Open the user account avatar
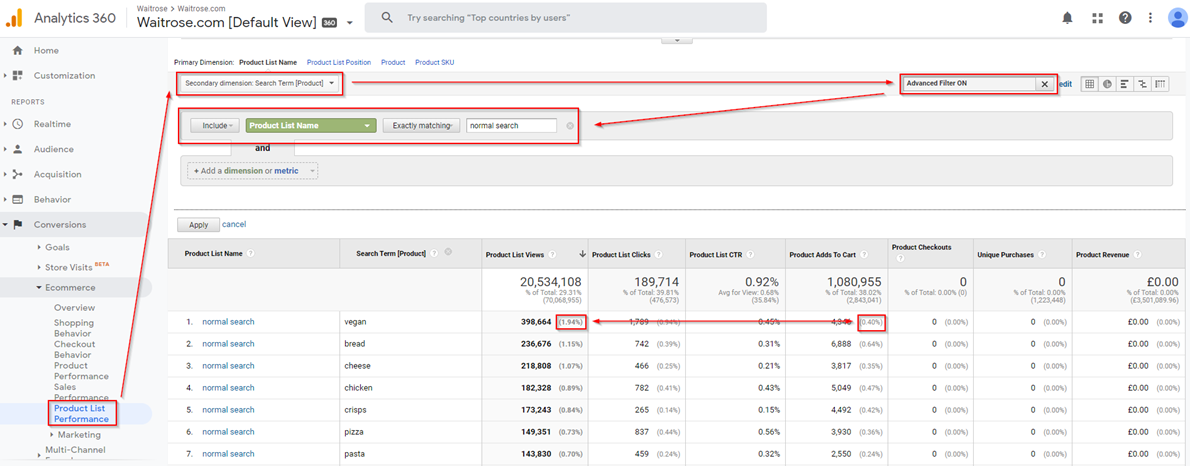The image size is (1190, 466). 1177,18
